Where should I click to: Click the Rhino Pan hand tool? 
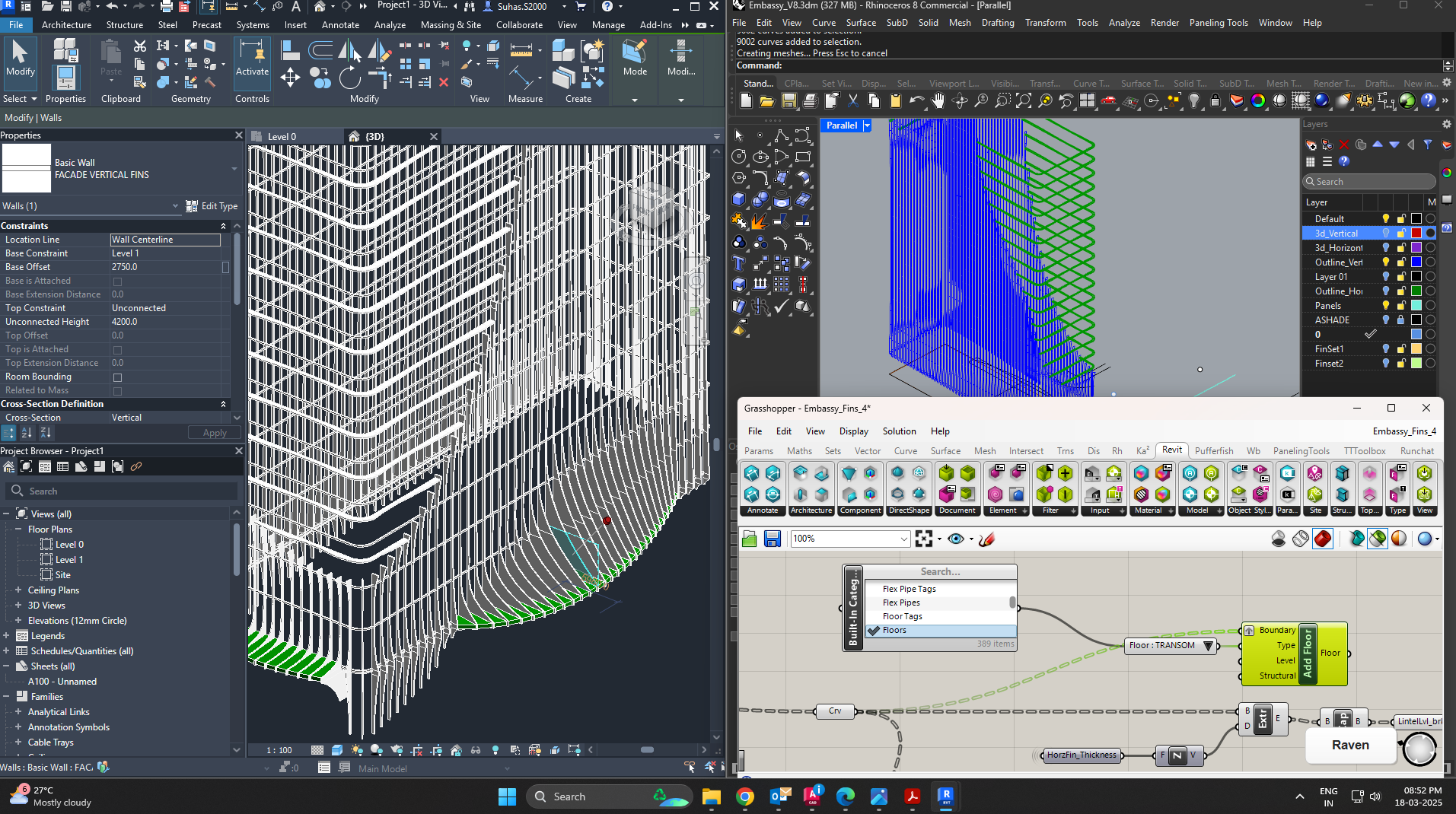(x=938, y=101)
